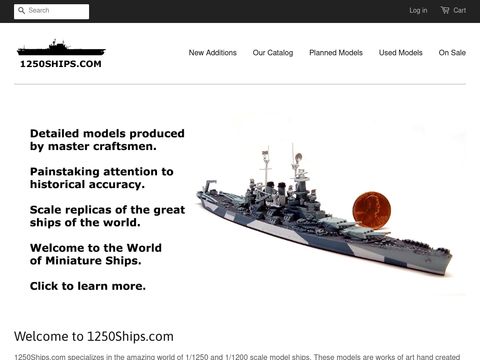Click 'Painstaking attention to historical accuracy.' text
This screenshot has height=360, width=480.
102,178
